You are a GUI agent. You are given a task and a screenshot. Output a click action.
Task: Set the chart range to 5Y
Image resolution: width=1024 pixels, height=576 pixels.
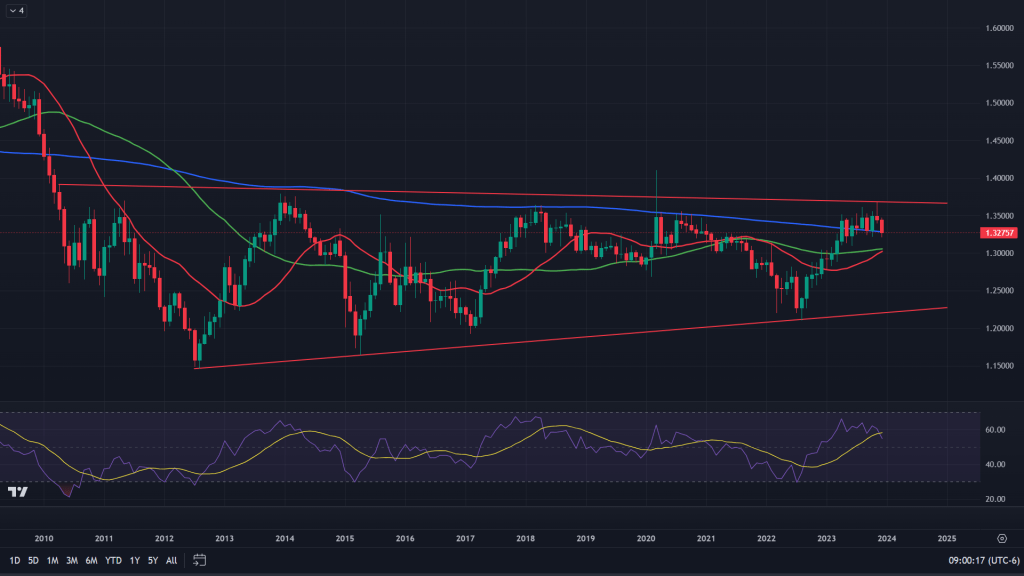pyautogui.click(x=152, y=560)
